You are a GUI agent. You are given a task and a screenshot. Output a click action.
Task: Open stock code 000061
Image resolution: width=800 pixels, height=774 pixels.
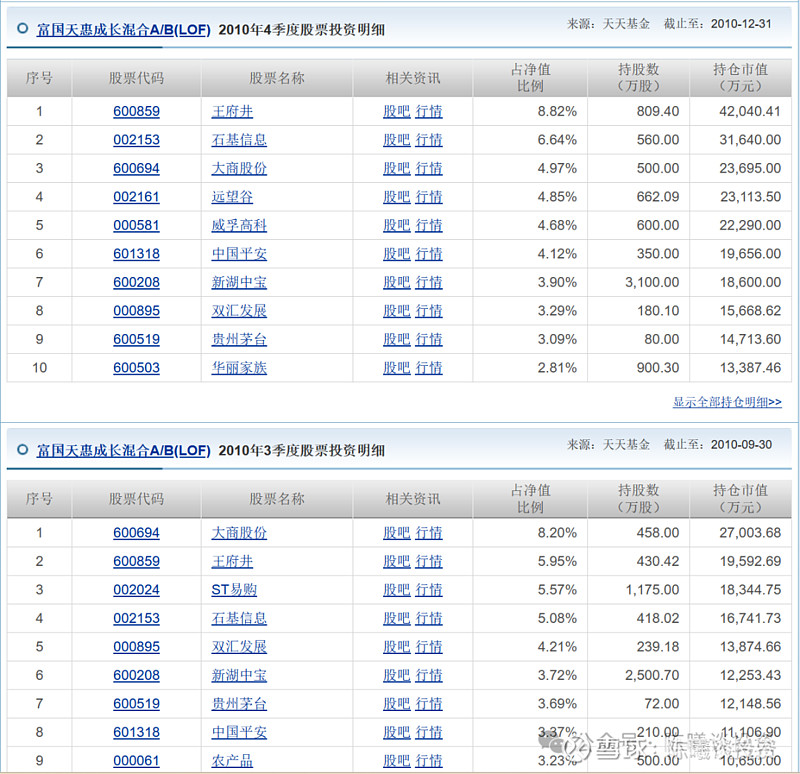click(x=136, y=761)
